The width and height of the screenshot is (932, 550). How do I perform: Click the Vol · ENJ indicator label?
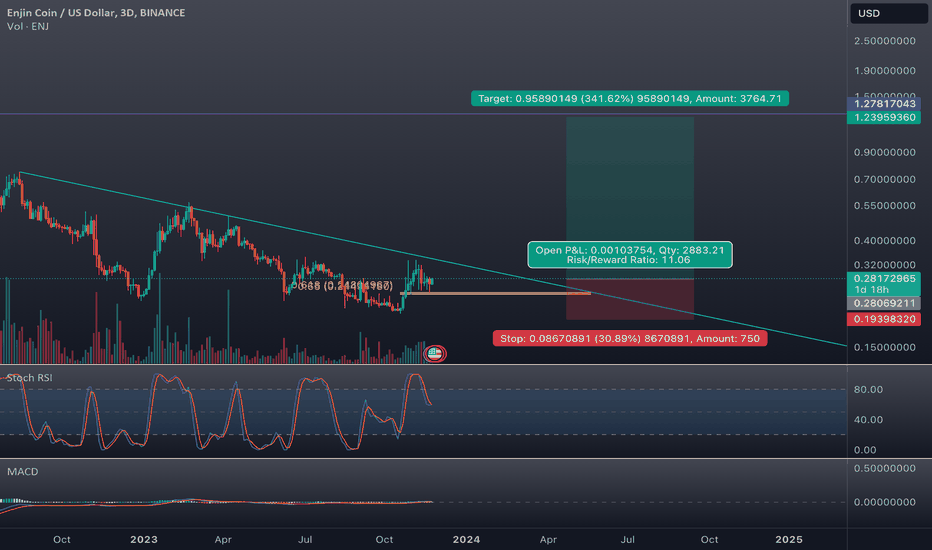[x=28, y=27]
